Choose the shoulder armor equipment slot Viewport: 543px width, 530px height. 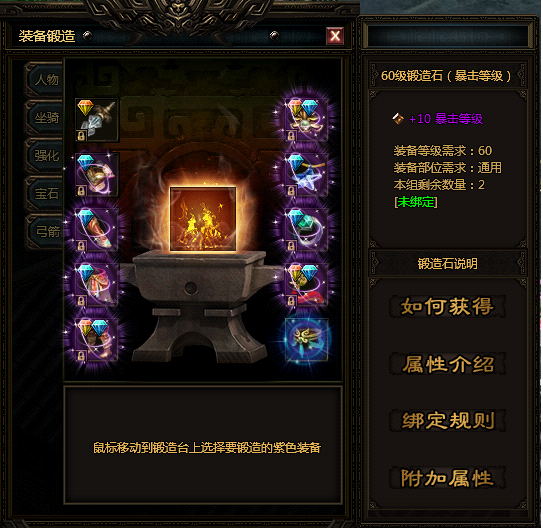(97, 175)
